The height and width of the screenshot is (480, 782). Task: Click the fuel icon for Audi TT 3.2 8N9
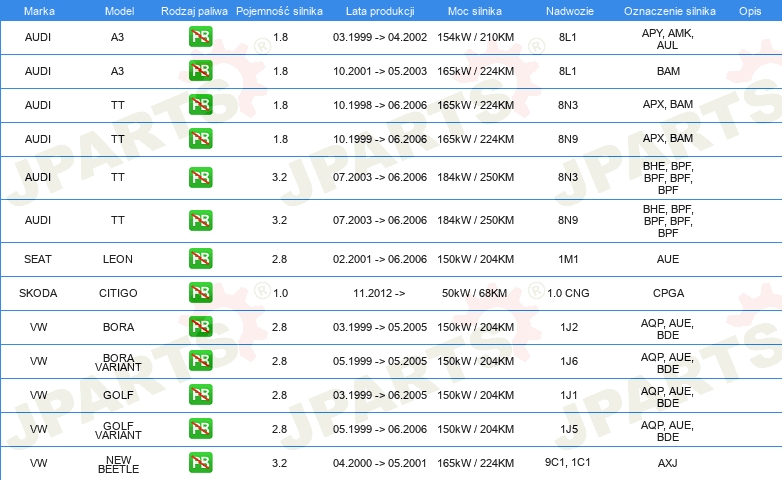(x=200, y=221)
